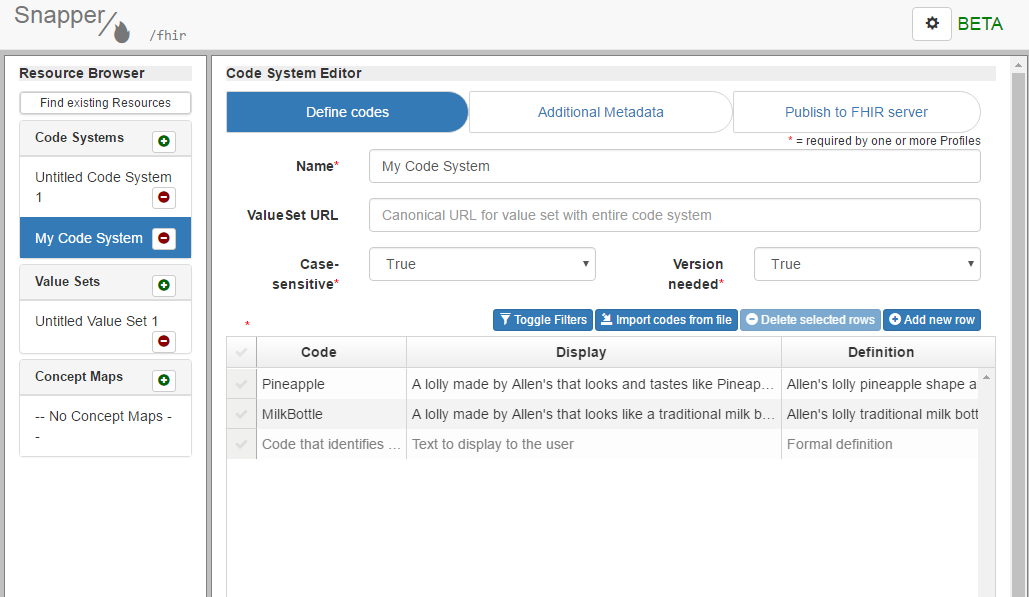Toggle select-all checkbox in table header
The height and width of the screenshot is (597, 1029).
(x=241, y=352)
